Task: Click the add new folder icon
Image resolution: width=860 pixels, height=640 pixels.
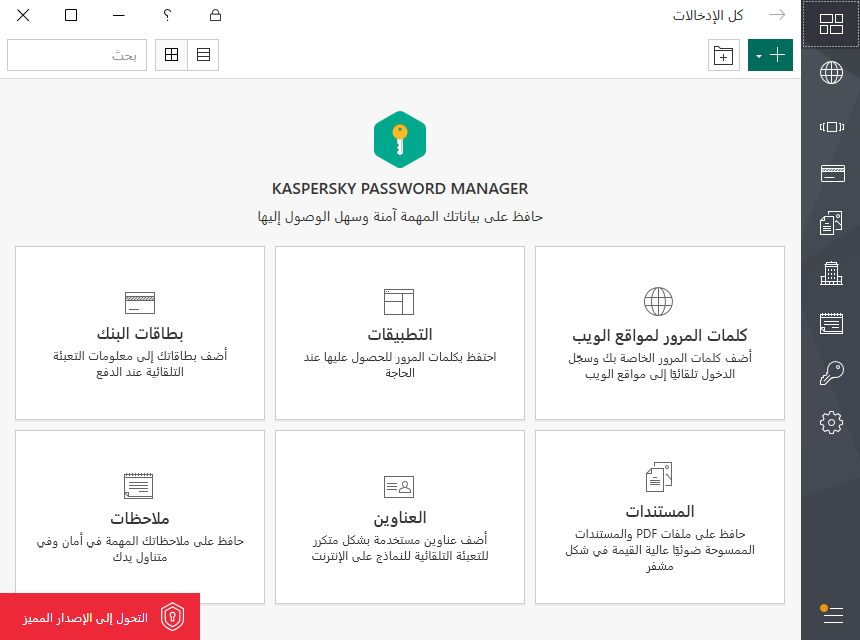Action: point(723,55)
